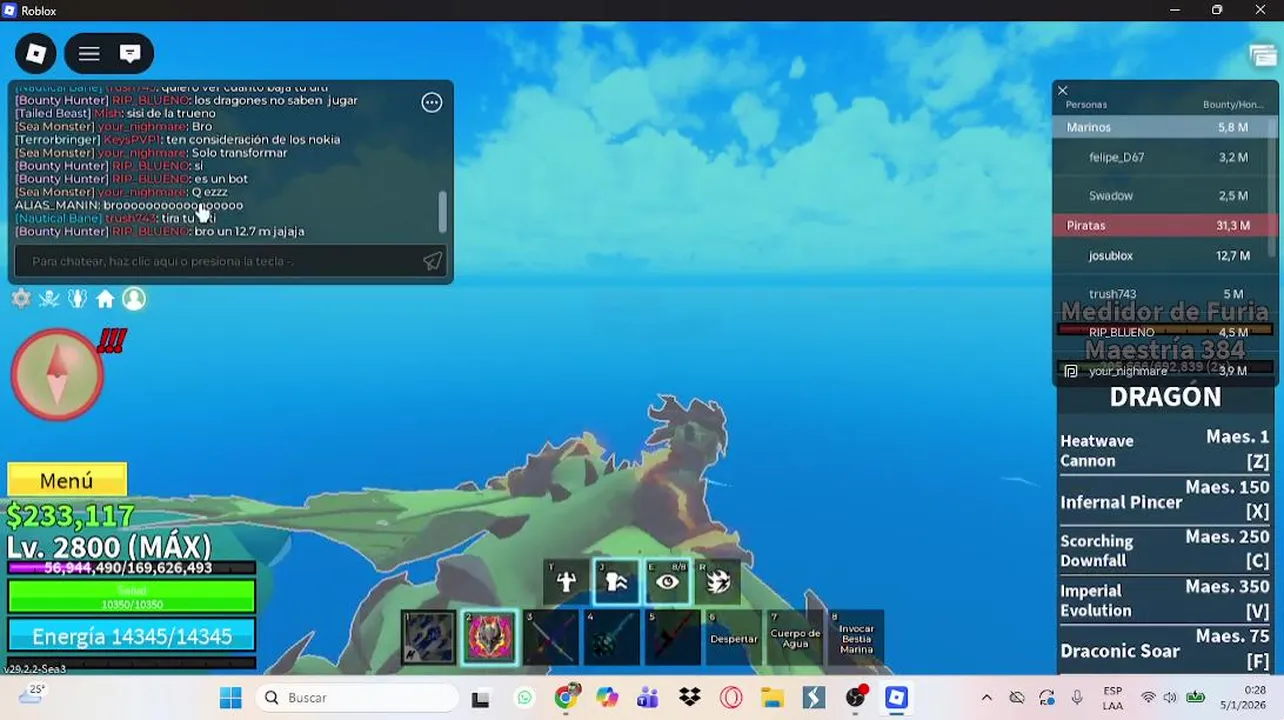Open OBS Studio from taskbar

[855, 698]
